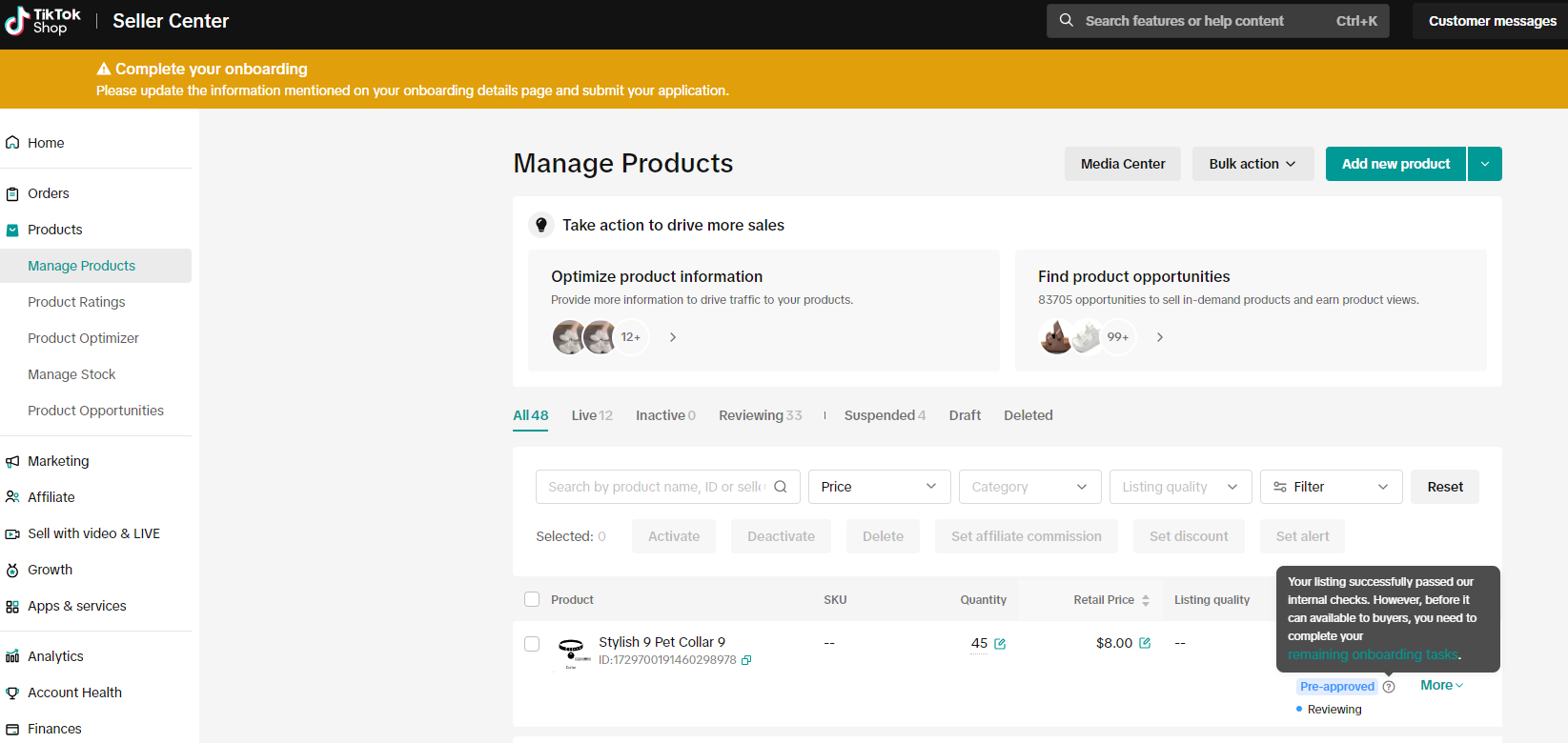Expand the Category dropdown
1568x743 pixels.
pos(1029,487)
